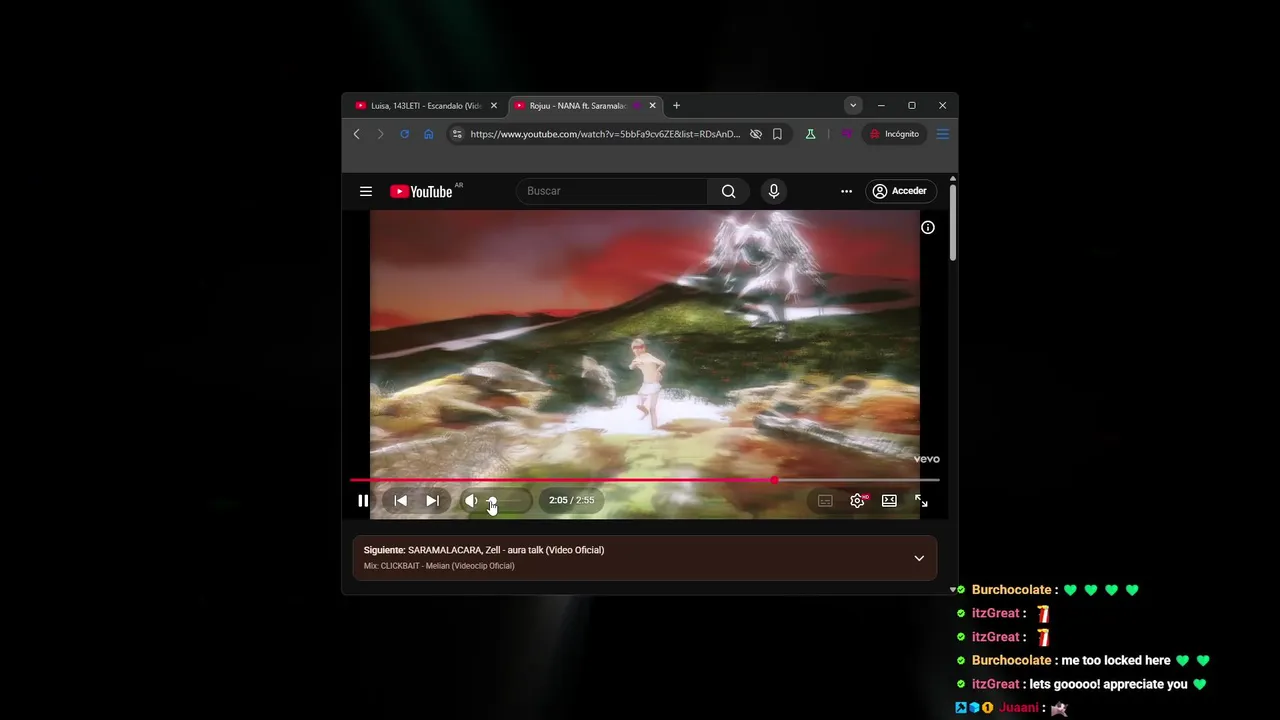Expand the Siguiente playlist panel
Image resolution: width=1280 pixels, height=720 pixels.
coord(919,558)
